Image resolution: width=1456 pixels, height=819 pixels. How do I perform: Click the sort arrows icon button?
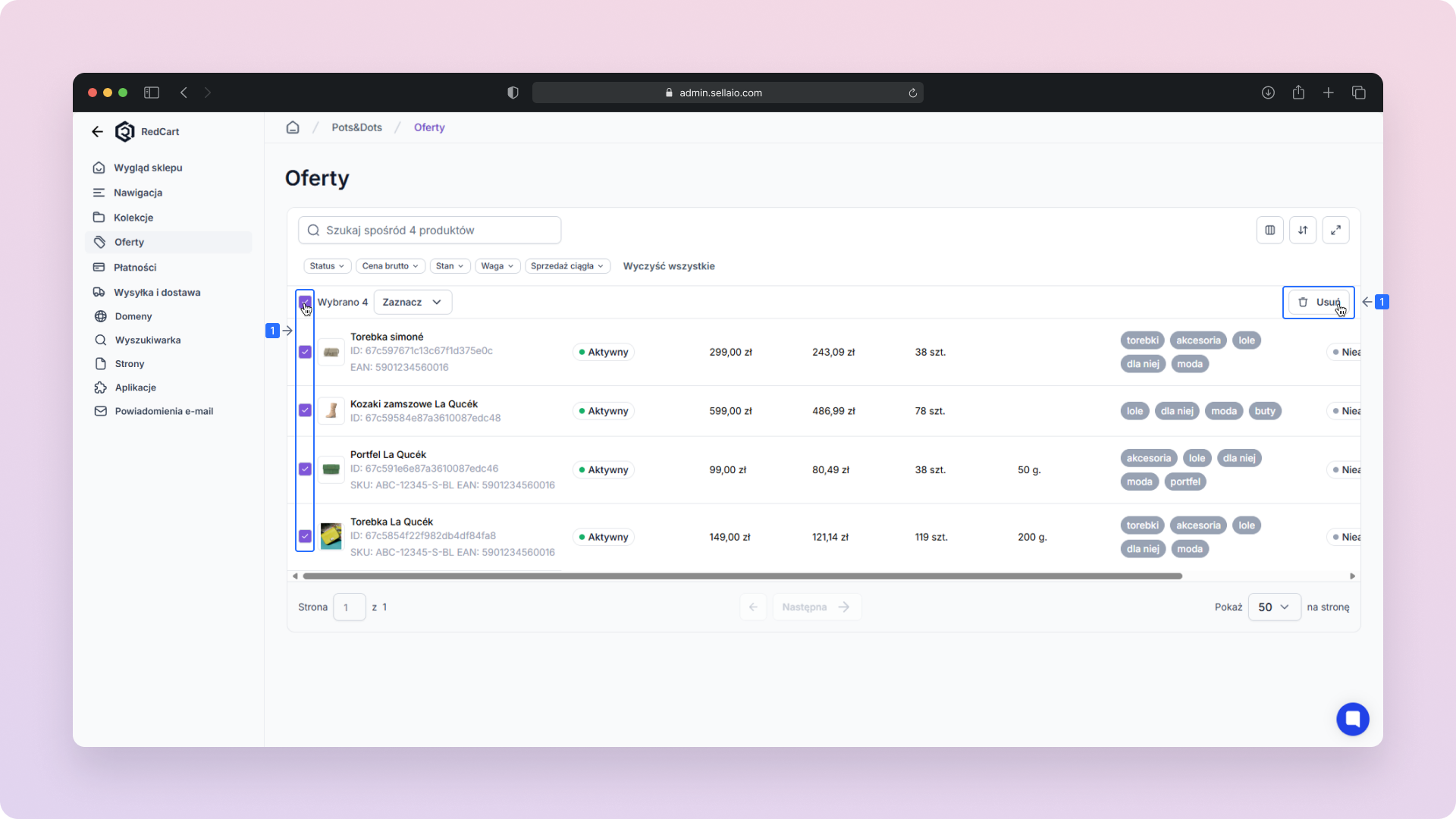click(1303, 231)
